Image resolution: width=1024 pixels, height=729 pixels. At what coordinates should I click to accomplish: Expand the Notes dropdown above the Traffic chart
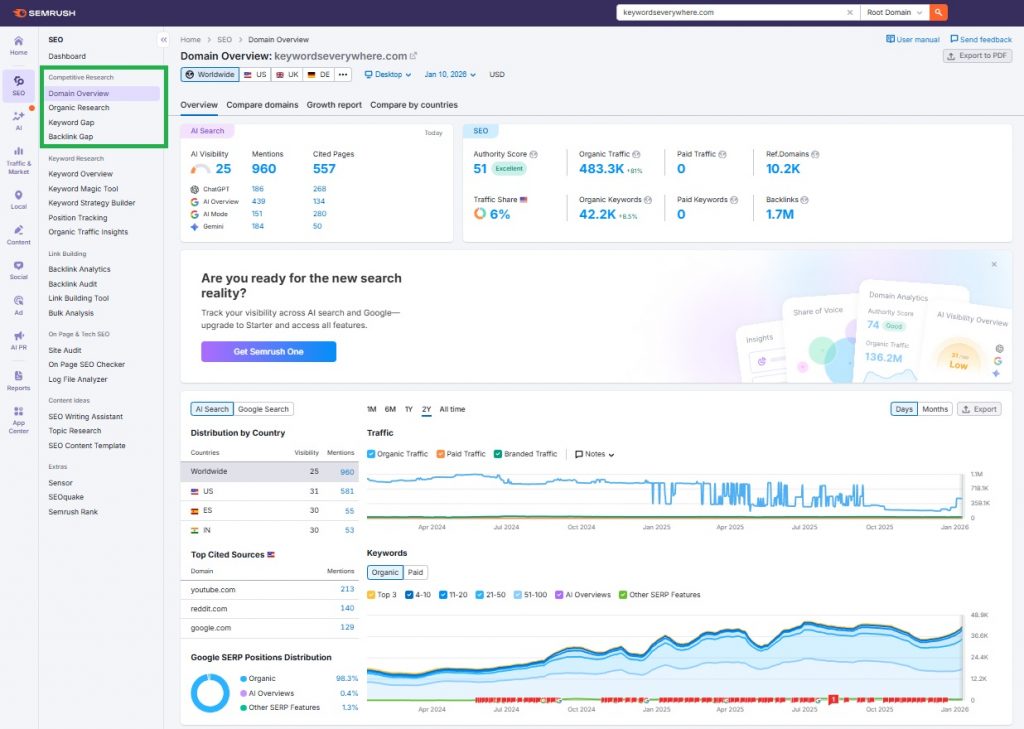(x=593, y=453)
